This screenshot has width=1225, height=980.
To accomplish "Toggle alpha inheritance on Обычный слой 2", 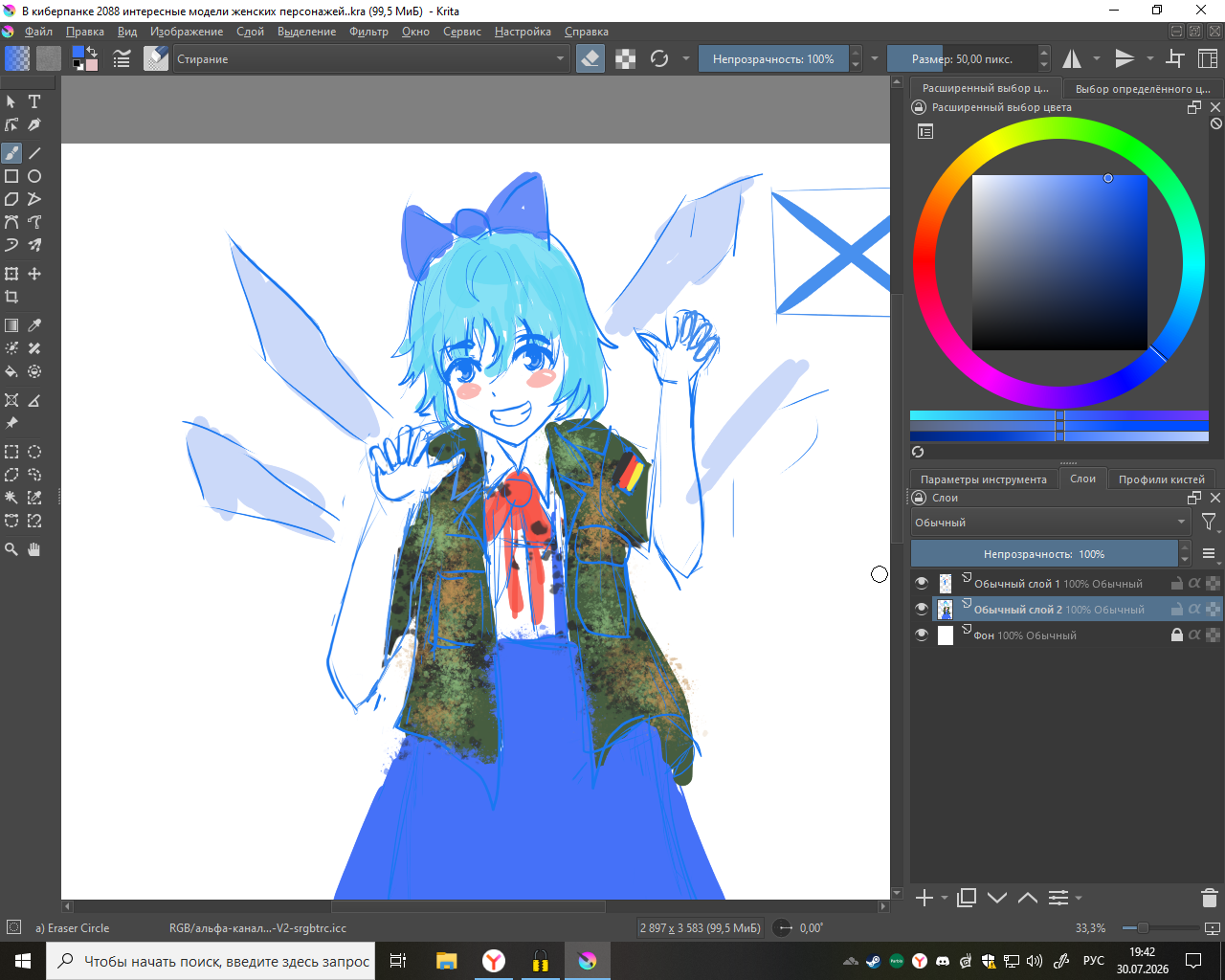I will [1195, 609].
